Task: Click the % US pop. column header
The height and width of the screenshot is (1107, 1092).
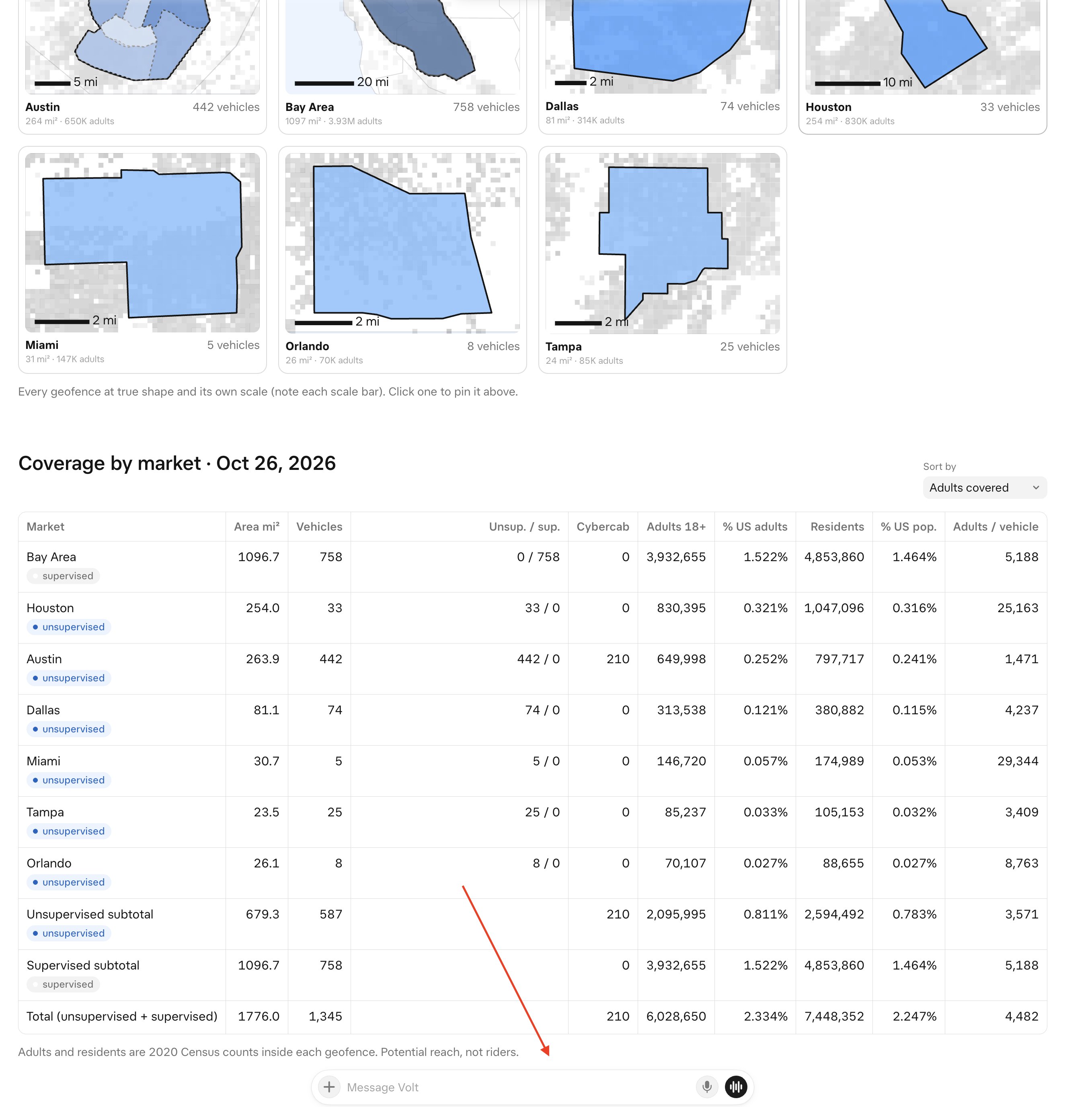Action: click(909, 527)
